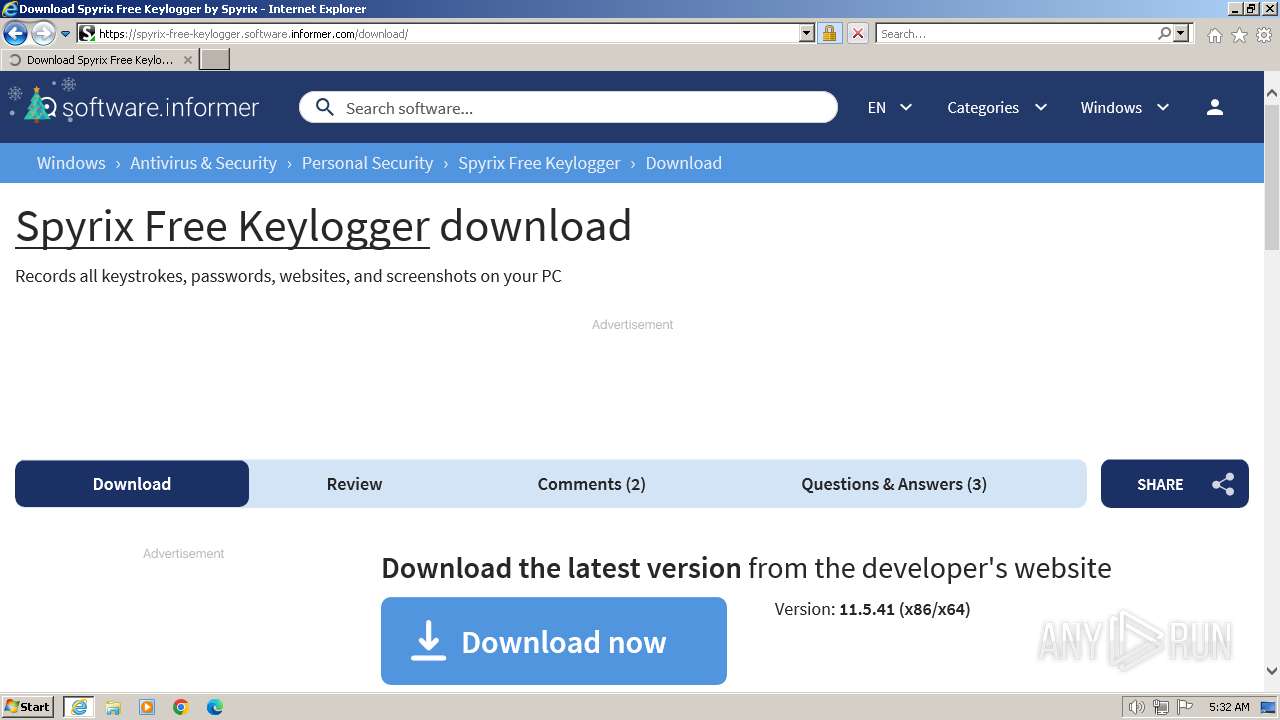Open Antivirus & Security breadcrumb
The width and height of the screenshot is (1280, 720).
pyautogui.click(x=203, y=163)
